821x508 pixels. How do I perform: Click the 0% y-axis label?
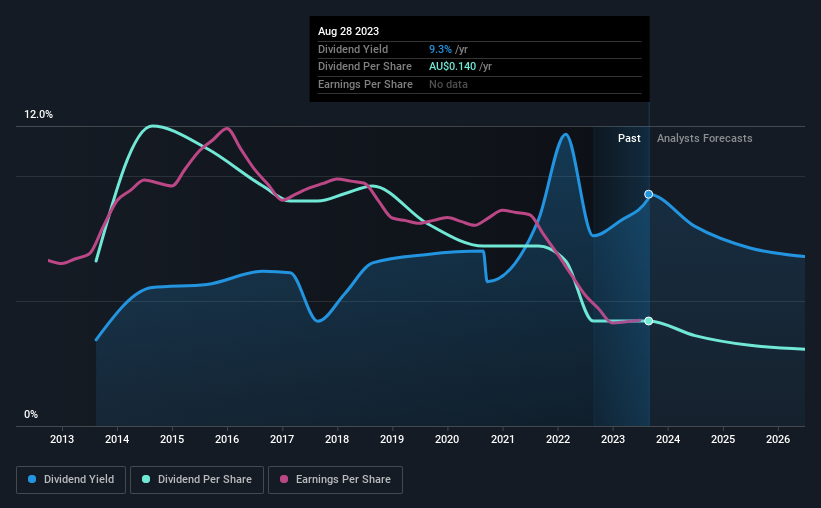coord(31,414)
